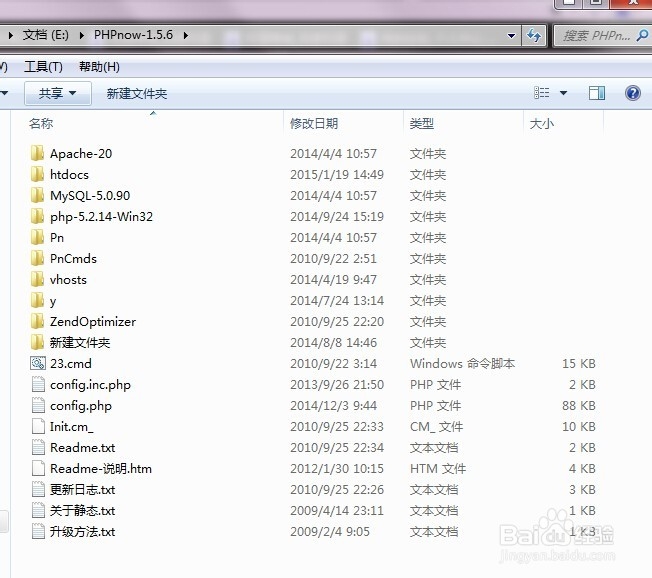
Task: Click the 新建文件夹 toolbar button
Action: (x=137, y=94)
